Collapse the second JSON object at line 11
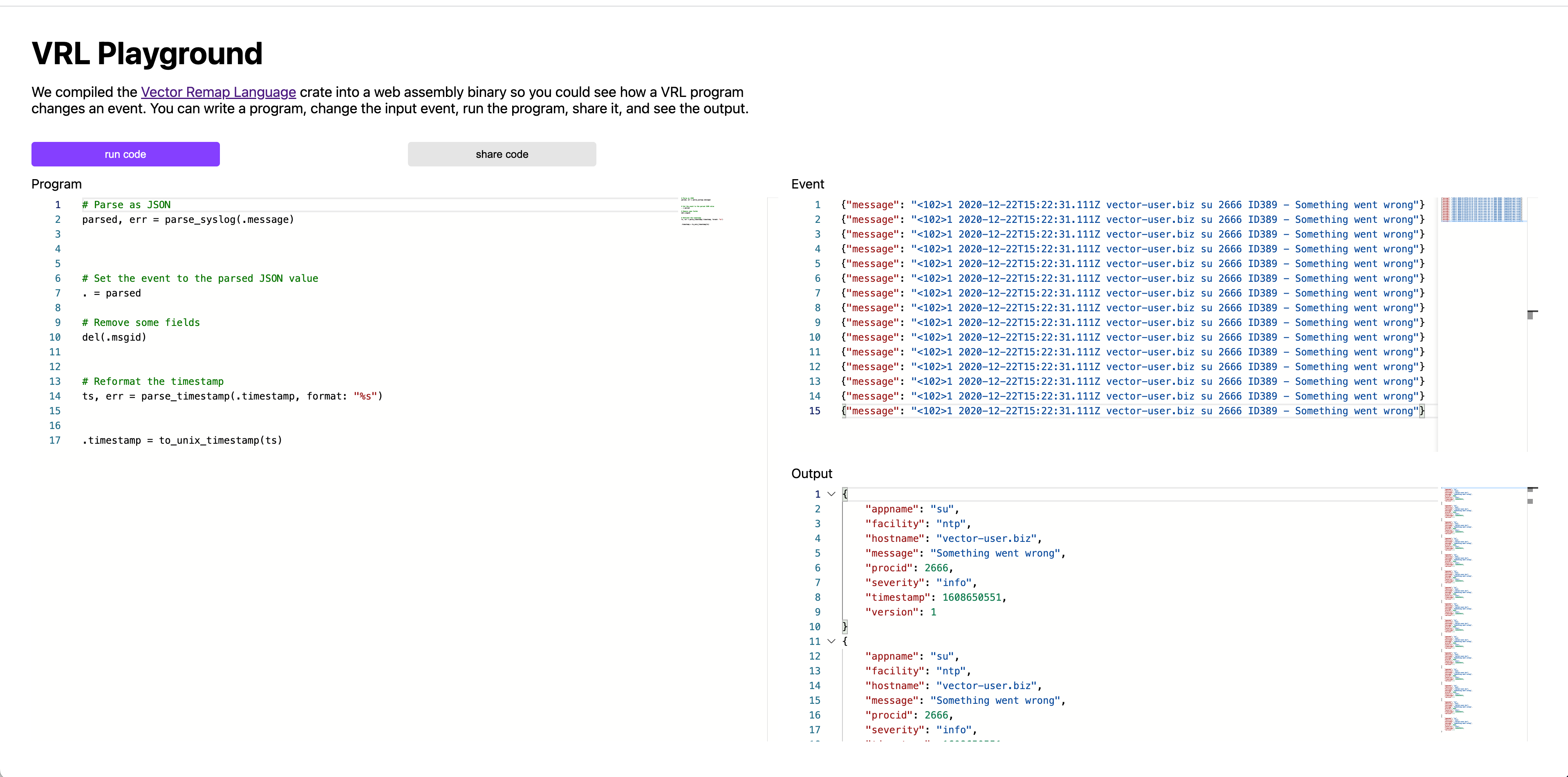 click(831, 641)
